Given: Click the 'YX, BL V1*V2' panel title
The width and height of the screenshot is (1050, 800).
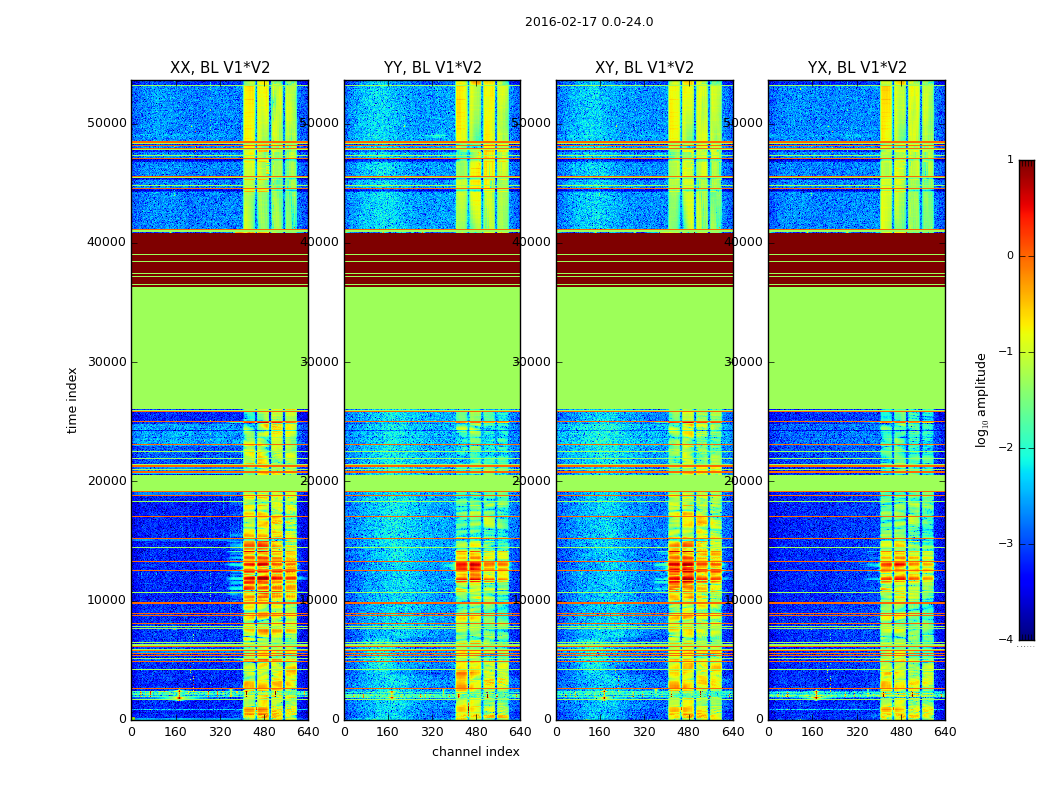Looking at the screenshot, I should [857, 68].
